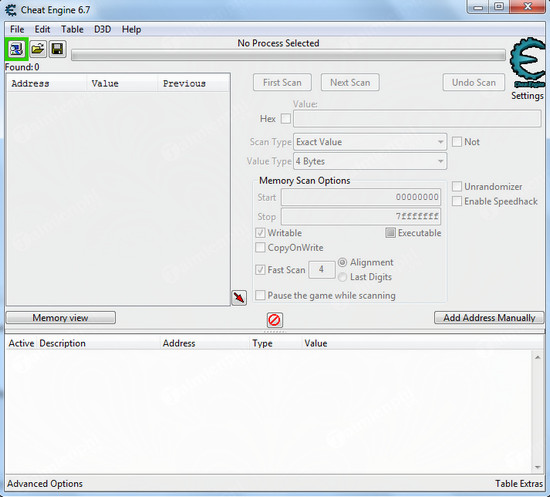550x497 pixels.
Task: Click the 'No Process Selected' text
Action: click(x=279, y=43)
